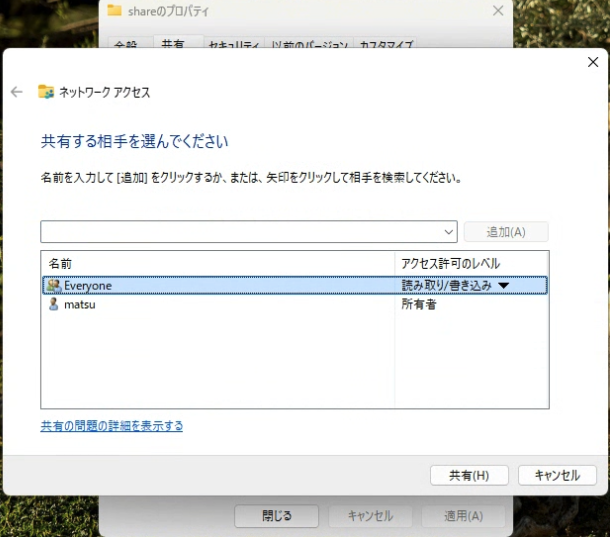Image resolution: width=610 pixels, height=537 pixels.
Task: Expand the user name combo box arrow
Action: (448, 232)
